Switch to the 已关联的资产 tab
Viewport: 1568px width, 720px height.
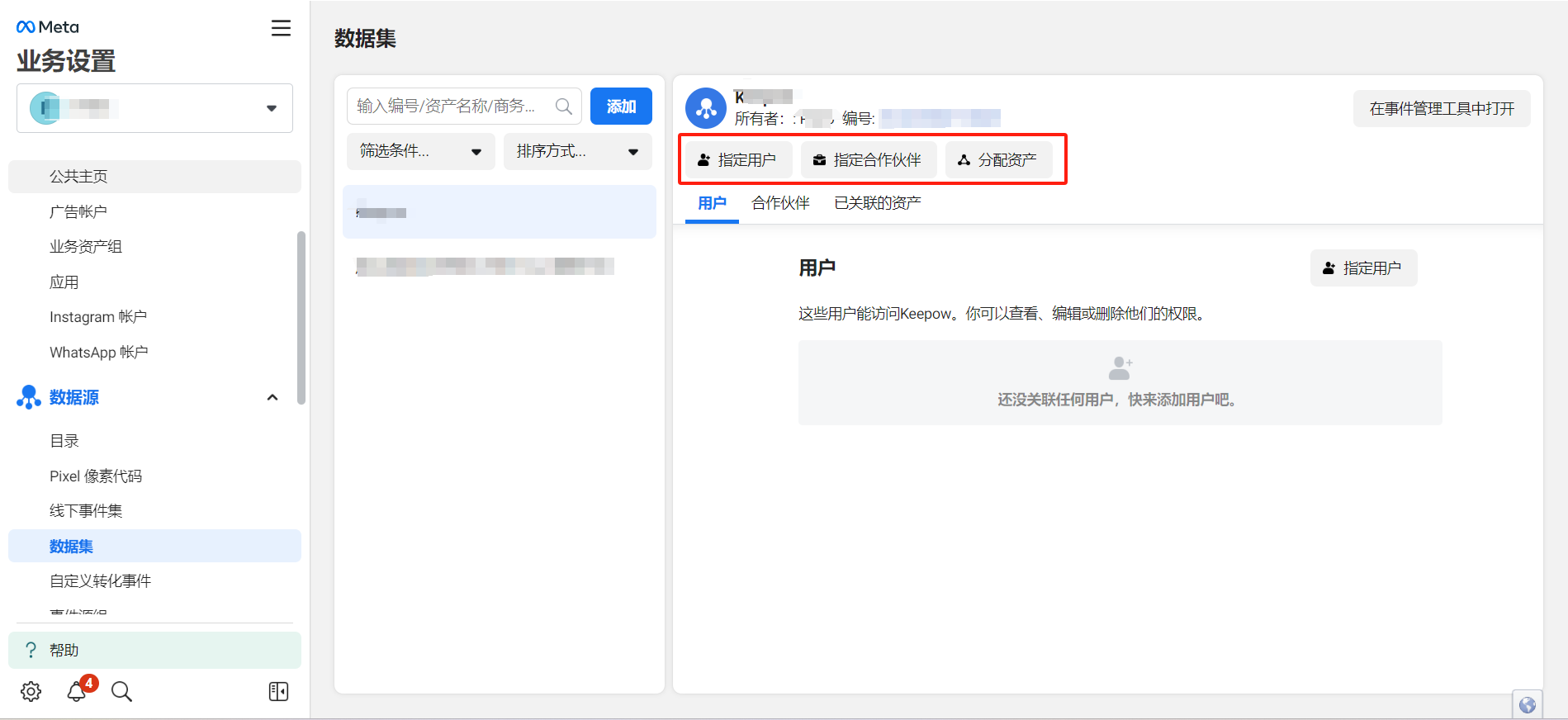click(878, 203)
